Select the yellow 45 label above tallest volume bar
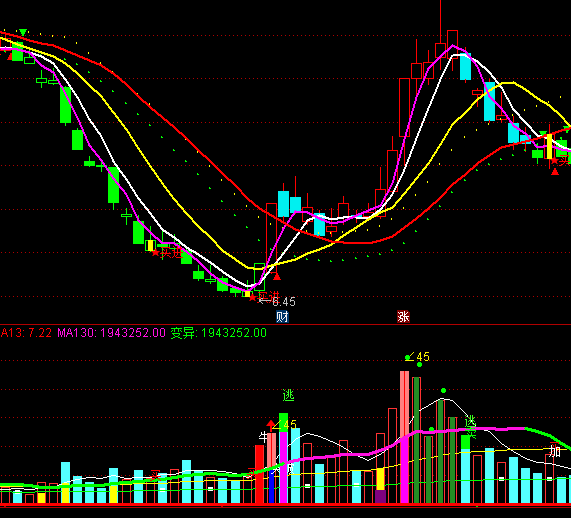The height and width of the screenshot is (518, 571). (x=423, y=357)
